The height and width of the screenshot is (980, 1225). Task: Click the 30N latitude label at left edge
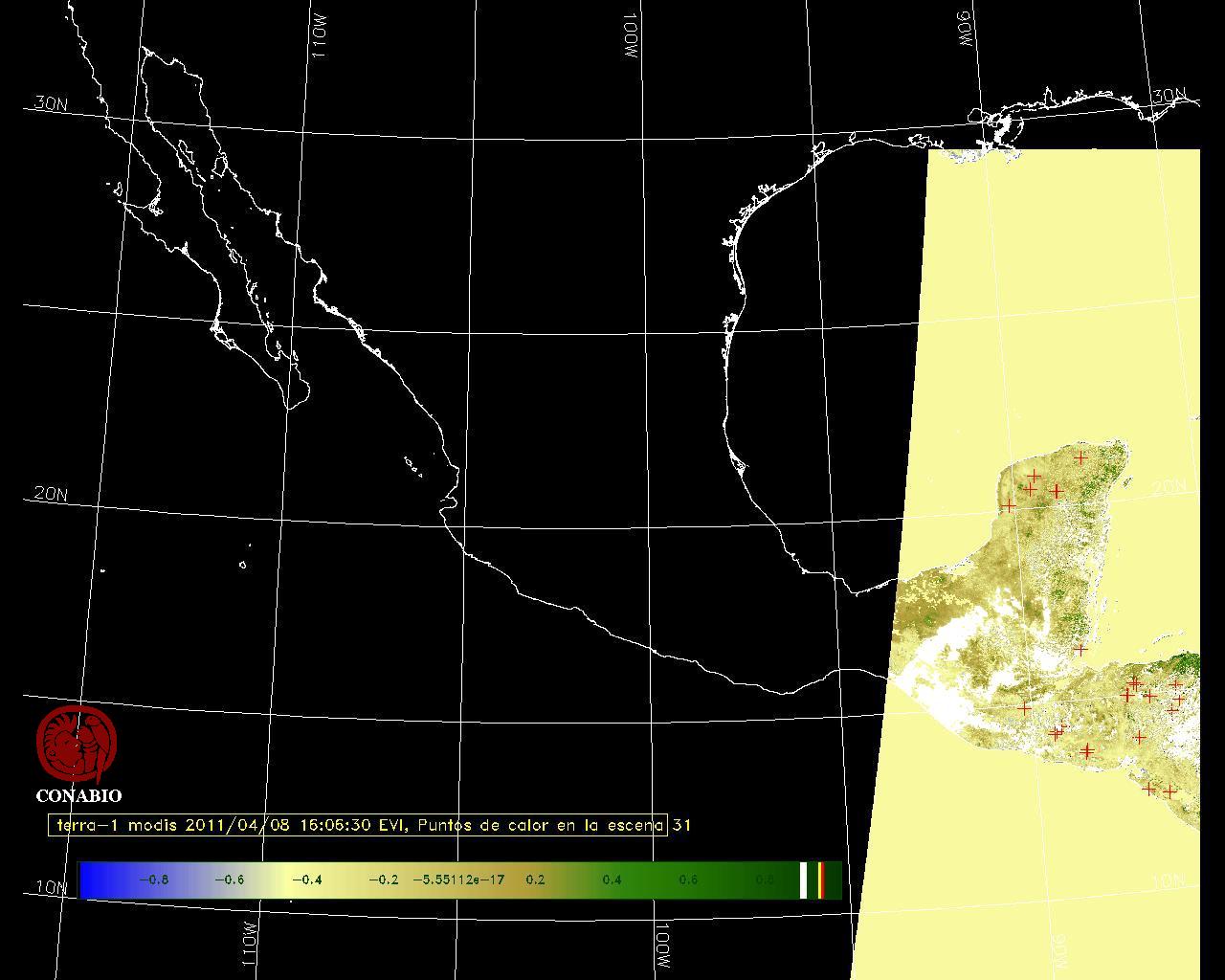tap(51, 103)
